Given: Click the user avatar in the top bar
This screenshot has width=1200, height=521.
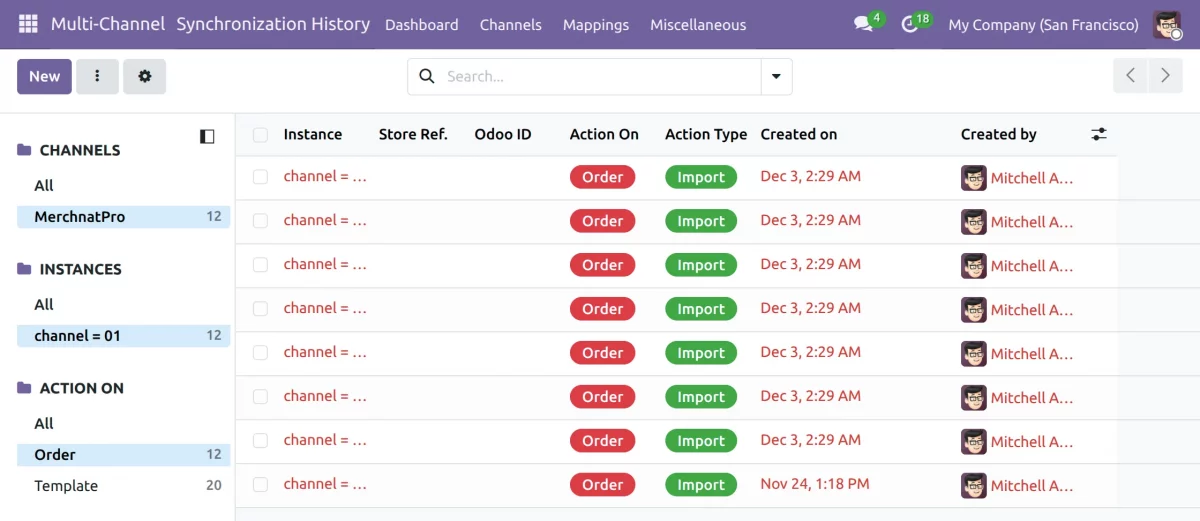Looking at the screenshot, I should pos(1167,24).
